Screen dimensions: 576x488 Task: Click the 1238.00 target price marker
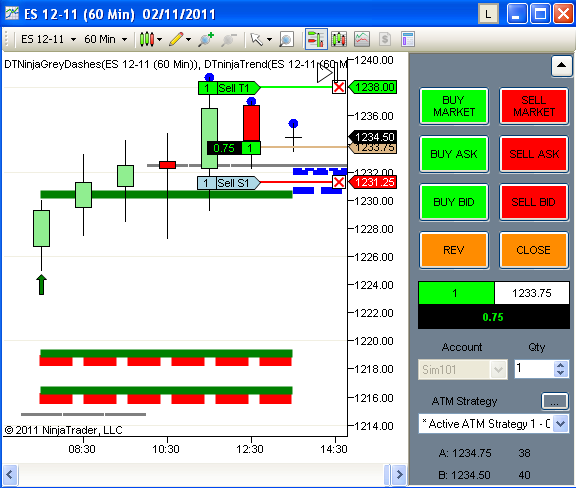click(x=372, y=87)
